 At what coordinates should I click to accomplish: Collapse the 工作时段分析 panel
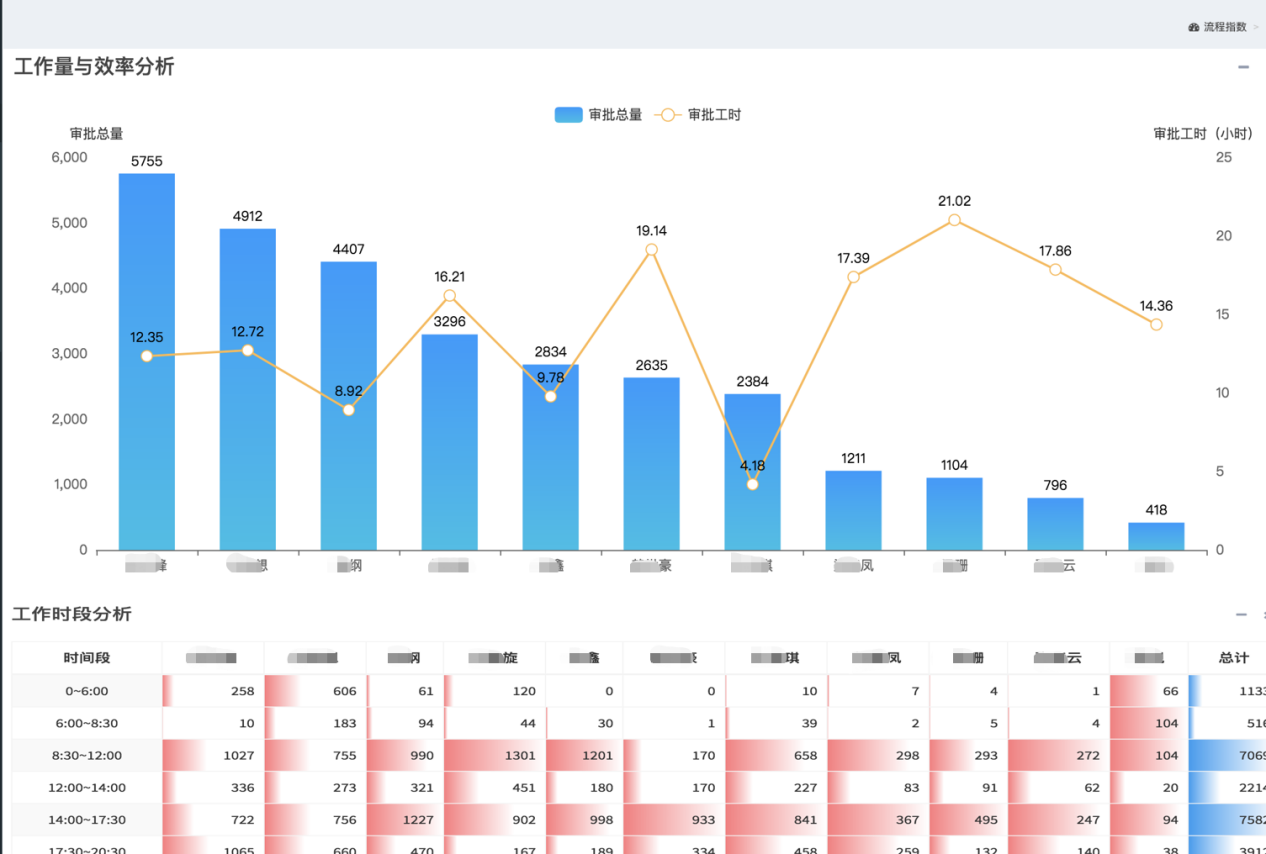point(1241,615)
